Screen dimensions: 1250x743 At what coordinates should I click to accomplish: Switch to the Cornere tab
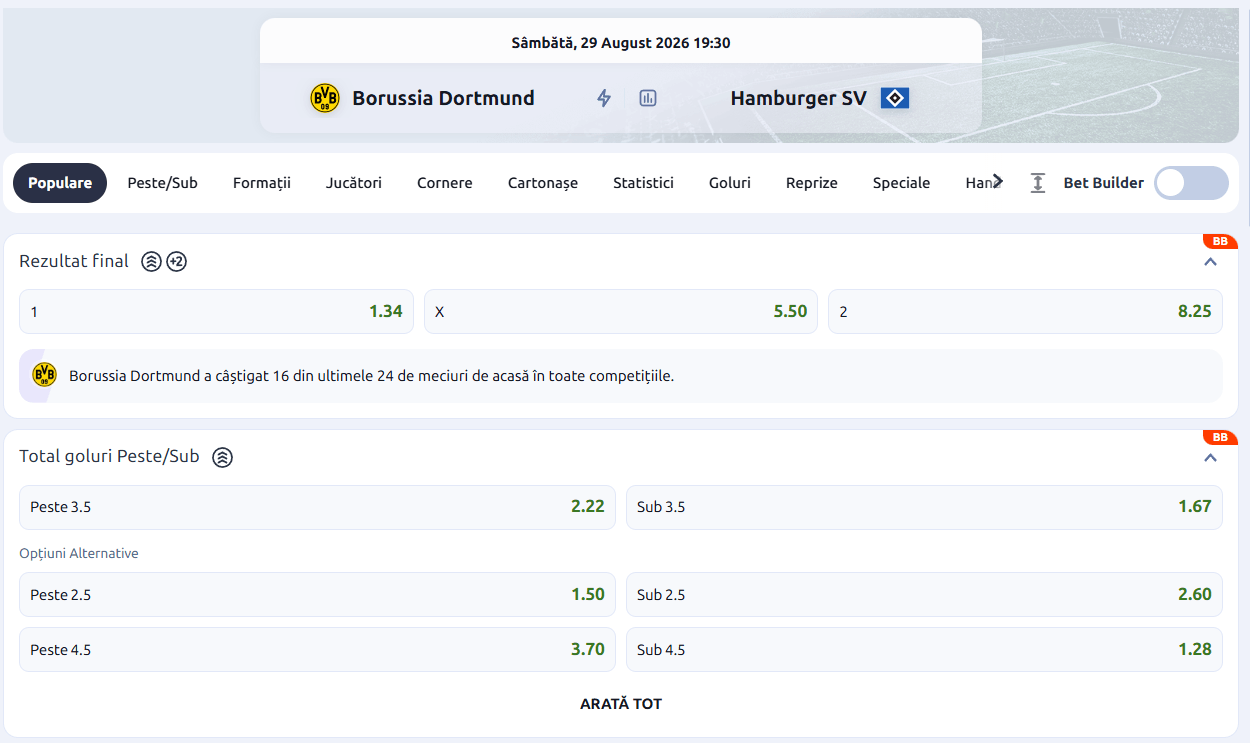coord(445,183)
